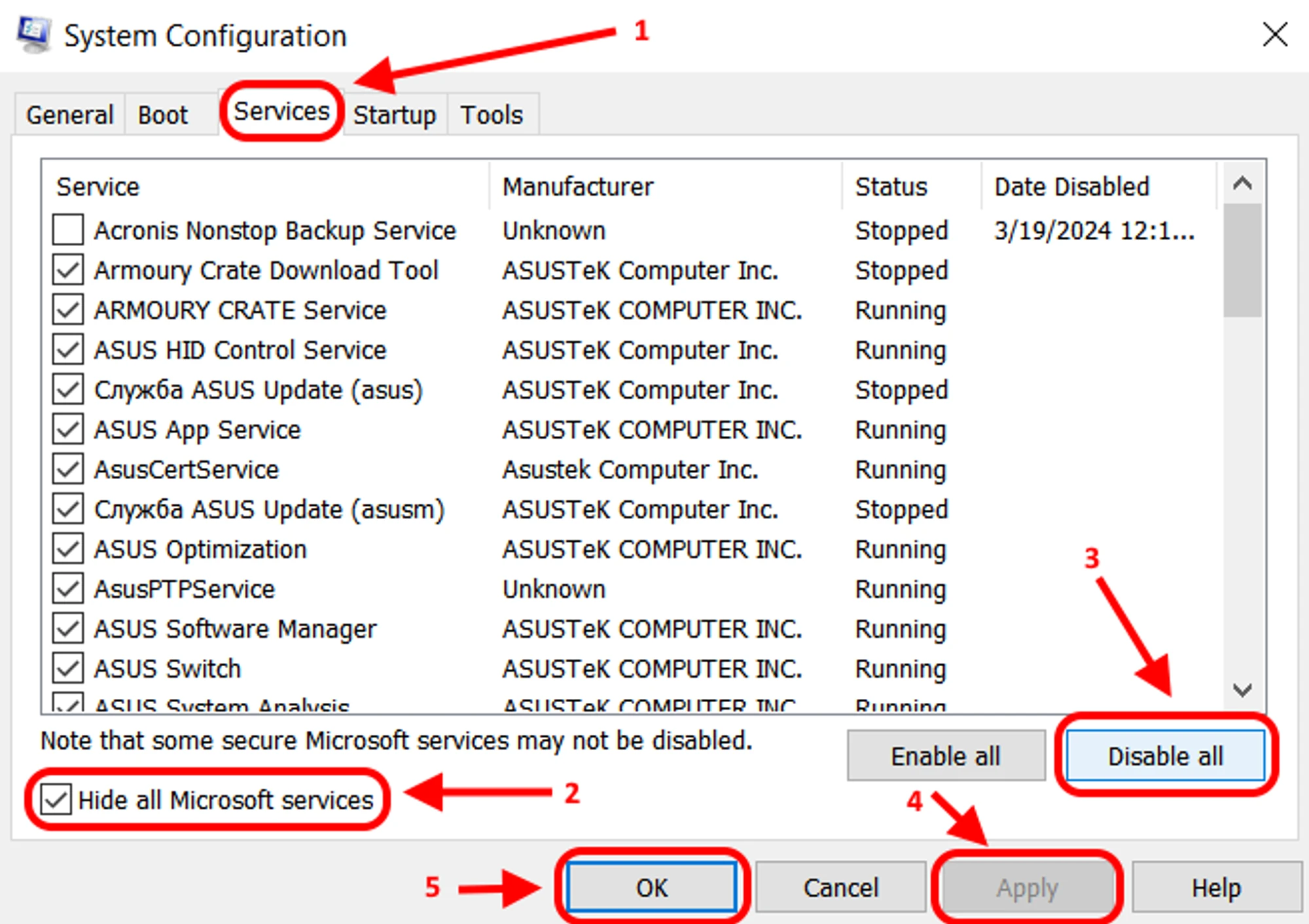
Task: Uncheck the ASUS HID Control Service
Action: [x=68, y=350]
